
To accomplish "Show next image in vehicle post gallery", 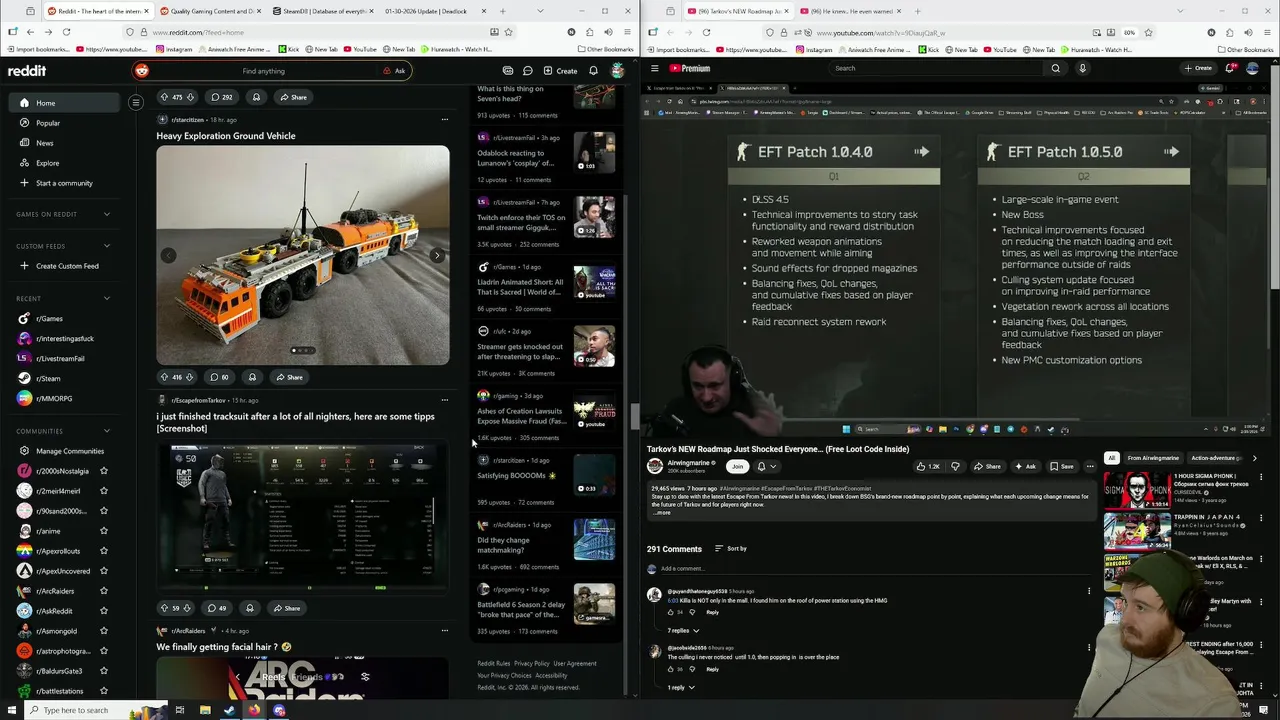I will tap(436, 256).
